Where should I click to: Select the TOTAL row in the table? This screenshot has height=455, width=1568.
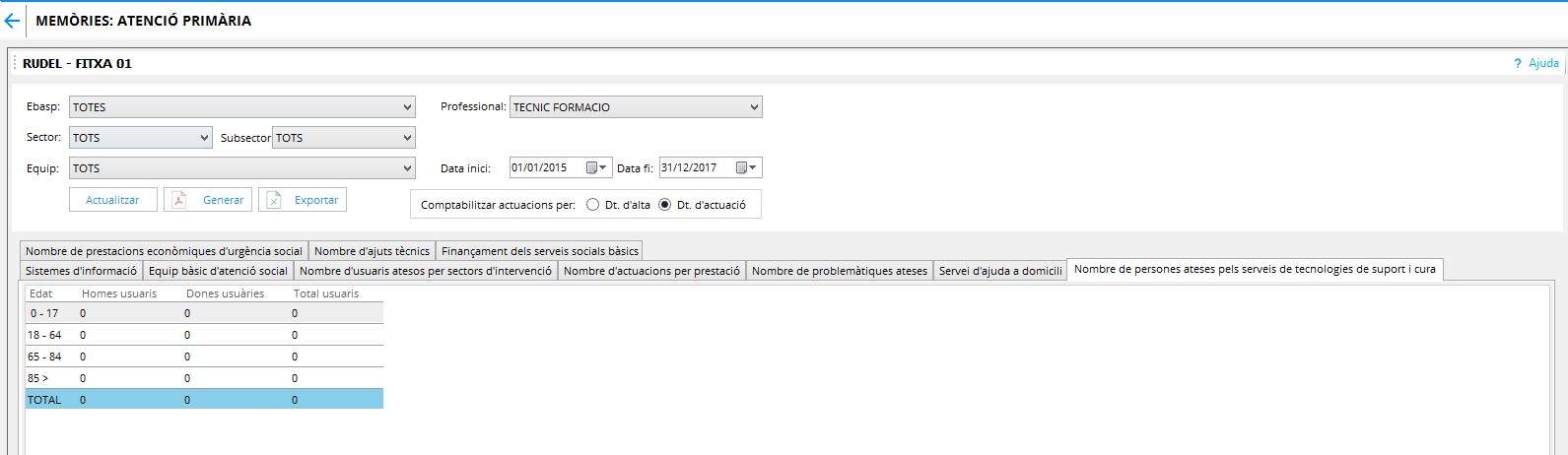203,400
